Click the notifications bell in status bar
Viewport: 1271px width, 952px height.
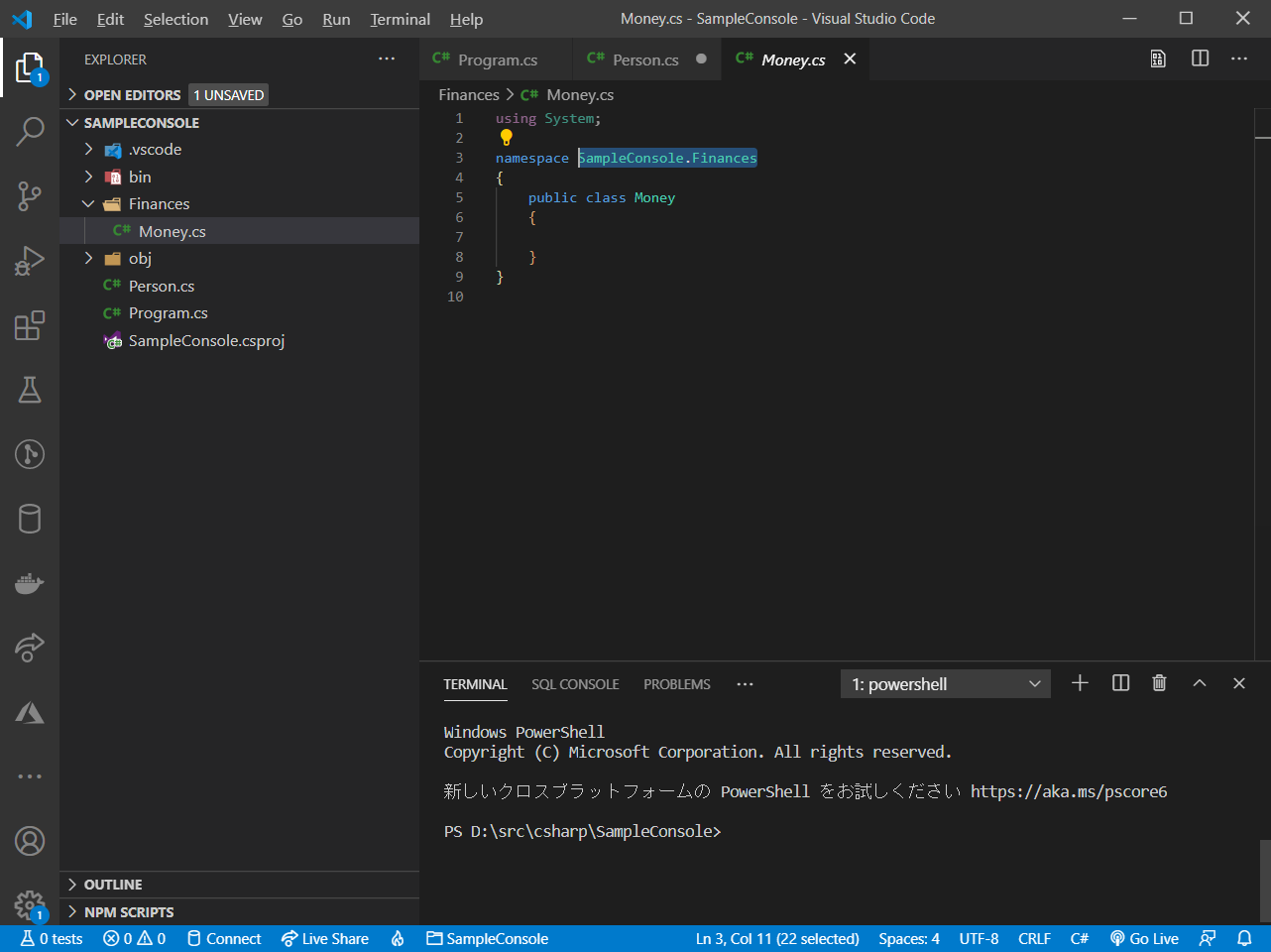click(x=1244, y=938)
